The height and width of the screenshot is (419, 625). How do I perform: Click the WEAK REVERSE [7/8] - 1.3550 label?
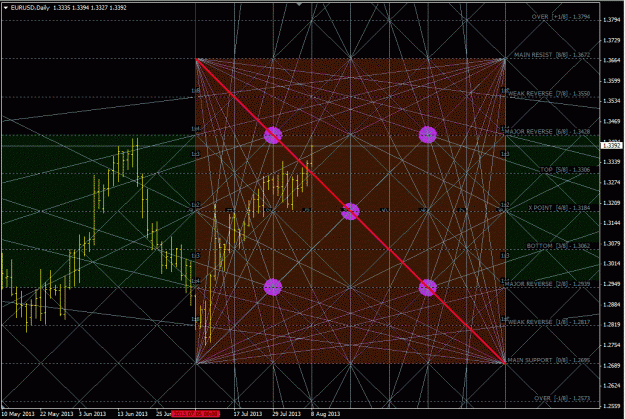pos(549,93)
